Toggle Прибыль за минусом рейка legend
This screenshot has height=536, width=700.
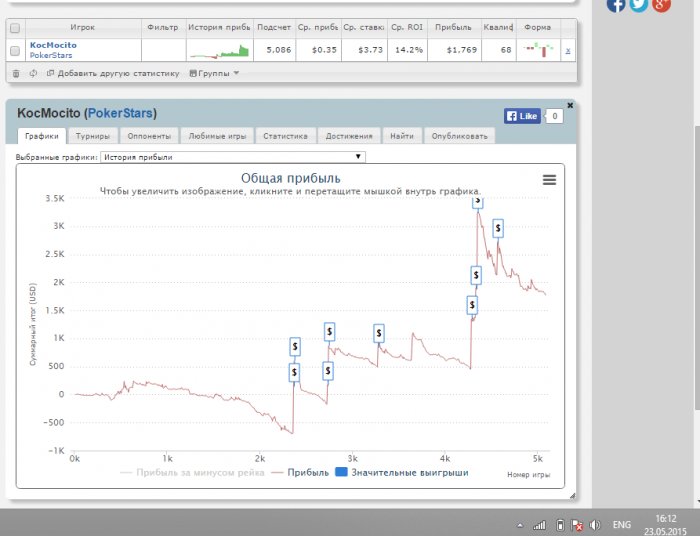point(192,473)
